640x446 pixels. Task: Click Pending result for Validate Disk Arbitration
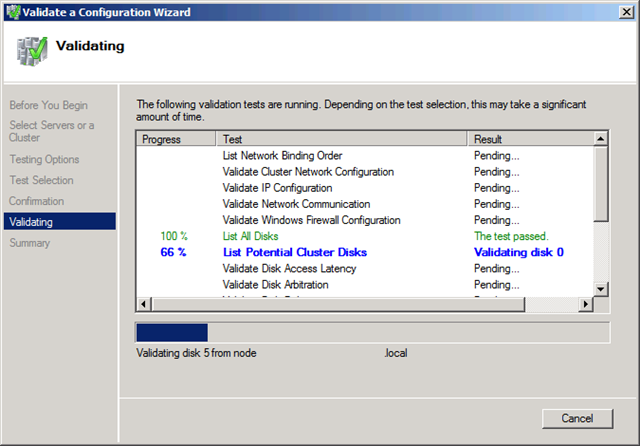click(x=497, y=284)
